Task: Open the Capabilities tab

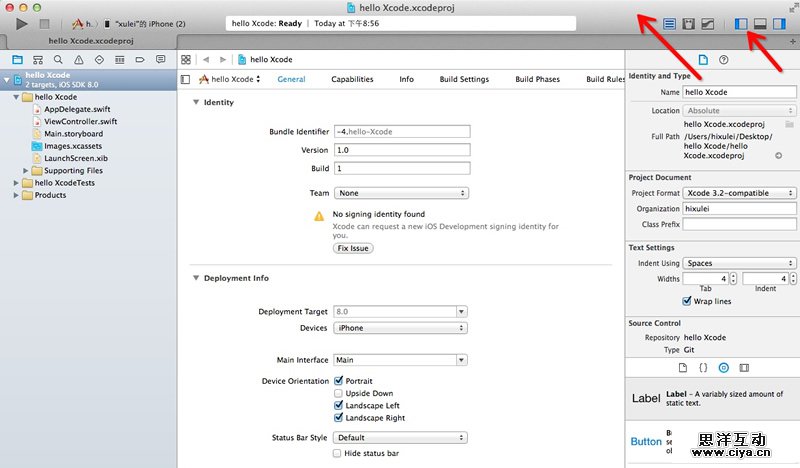Action: 352,79
